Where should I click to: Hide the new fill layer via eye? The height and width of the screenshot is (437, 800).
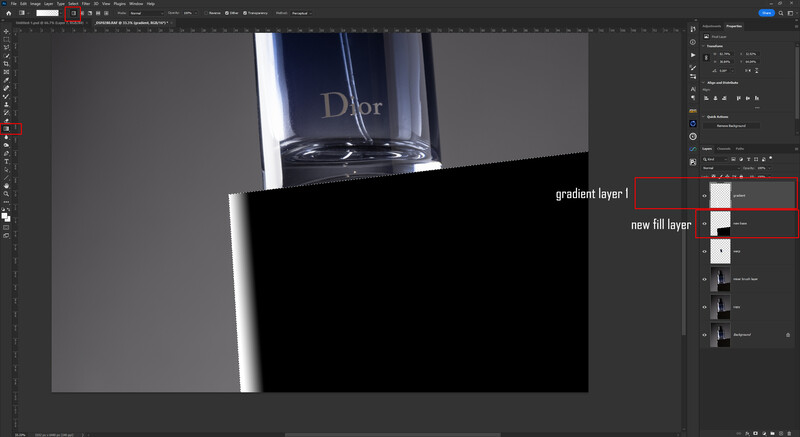(705, 223)
